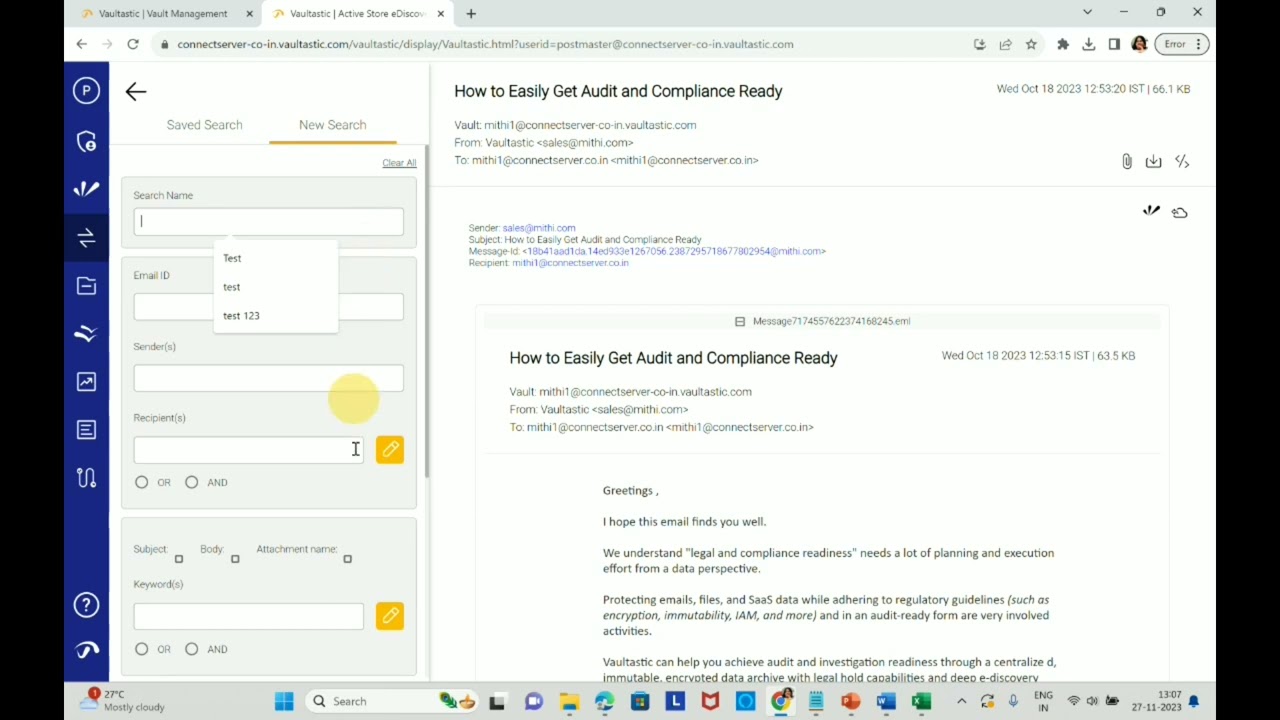Click the Recipient(s) input field
Image resolution: width=1280 pixels, height=720 pixels.
pyautogui.click(x=249, y=450)
